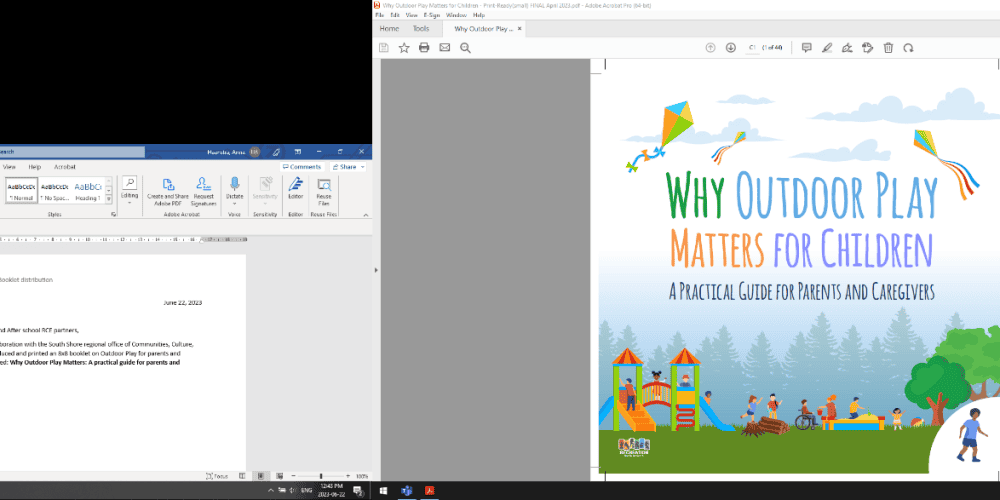The height and width of the screenshot is (500, 1000).
Task: Click the Word zoom slider handle
Action: click(320, 476)
